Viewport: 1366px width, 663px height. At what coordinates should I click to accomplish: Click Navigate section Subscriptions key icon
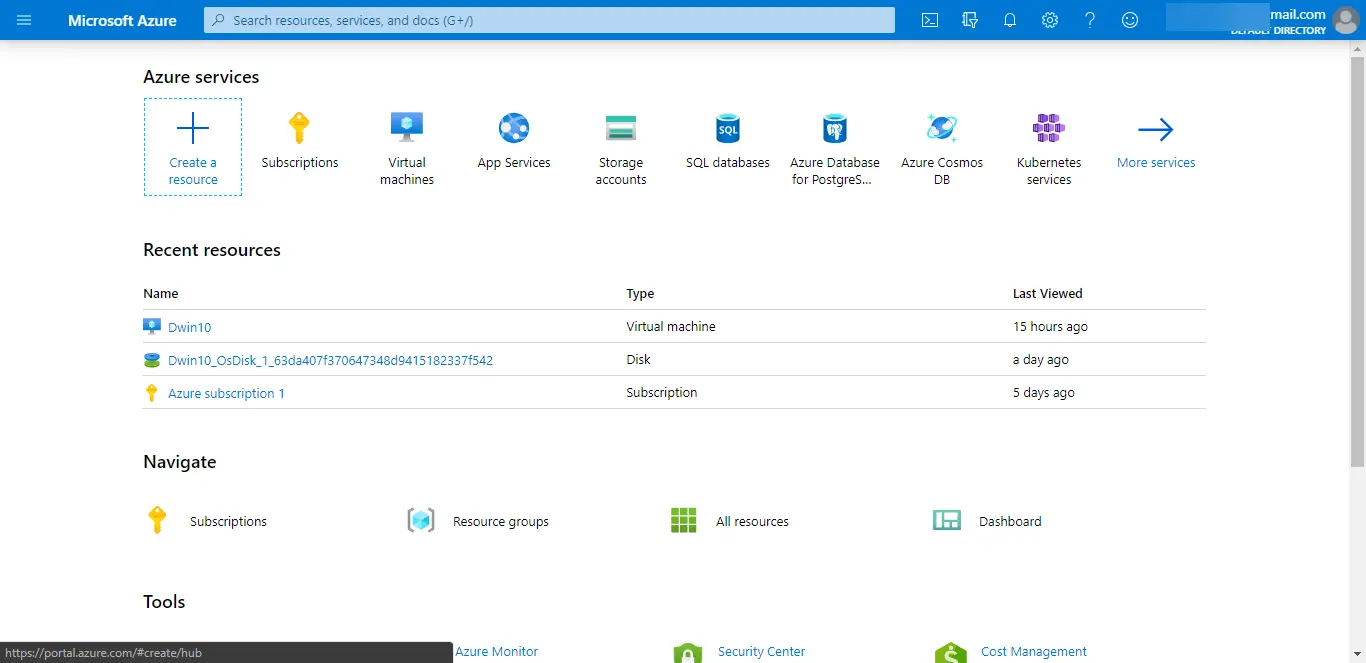[x=157, y=520]
